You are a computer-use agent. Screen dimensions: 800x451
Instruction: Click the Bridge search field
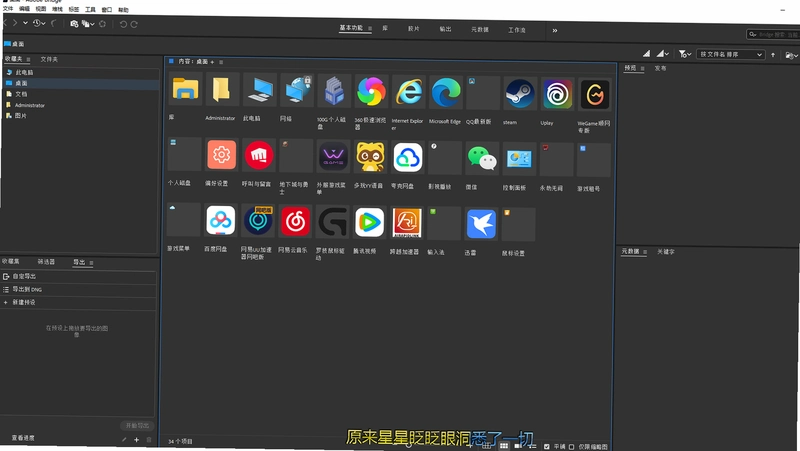click(x=773, y=35)
